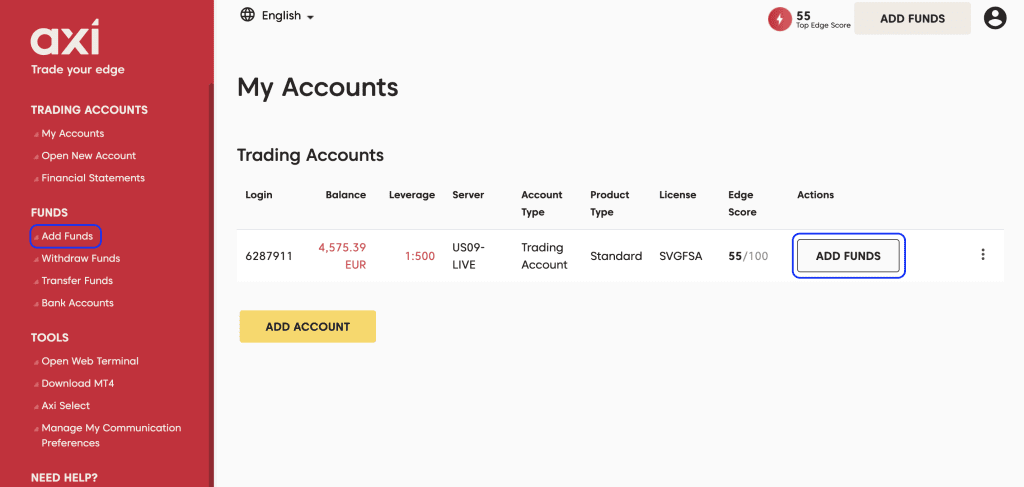Click the red lightning Edge Score icon
1024x487 pixels.
779,19
